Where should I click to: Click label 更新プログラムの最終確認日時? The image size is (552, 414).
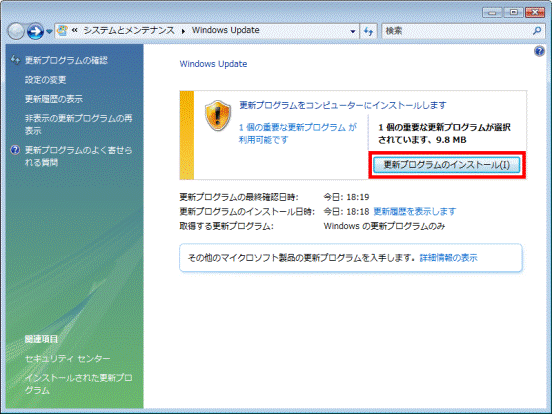pyautogui.click(x=239, y=197)
